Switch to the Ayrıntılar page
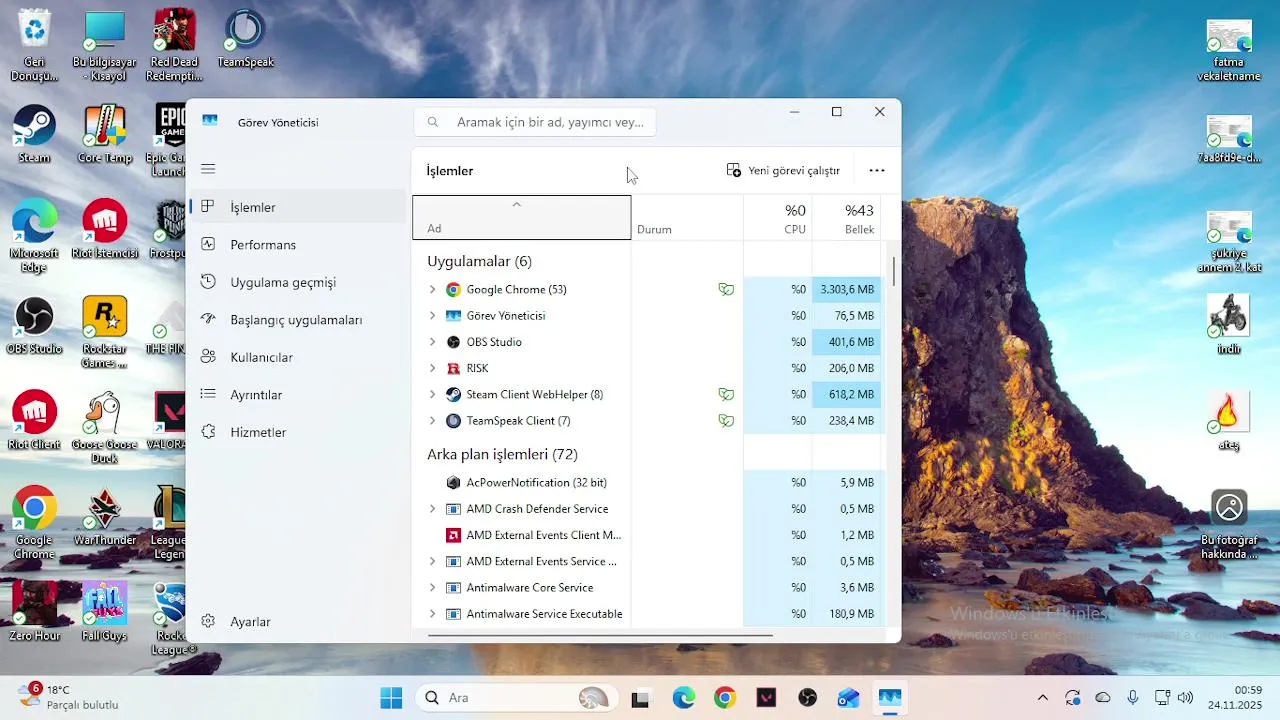This screenshot has height=720, width=1280. click(298, 395)
